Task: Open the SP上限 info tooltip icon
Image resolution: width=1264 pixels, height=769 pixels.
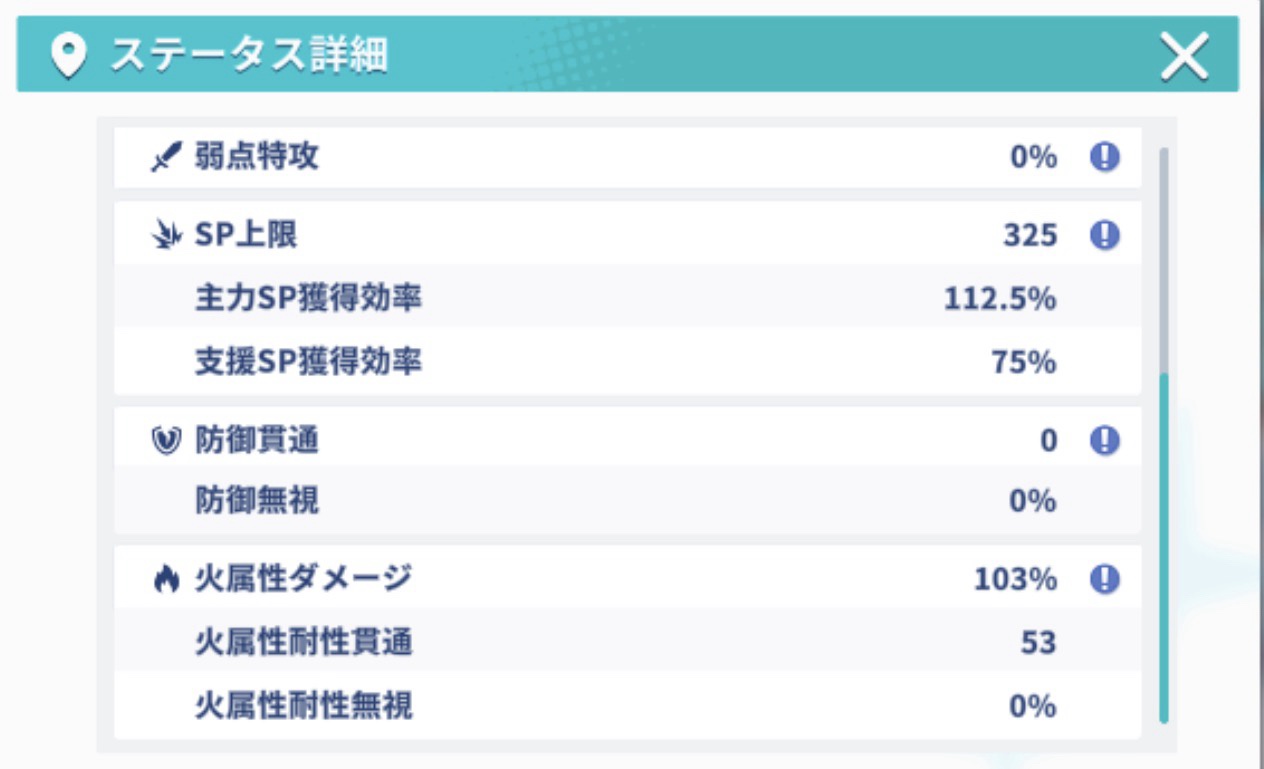Action: coord(1104,235)
